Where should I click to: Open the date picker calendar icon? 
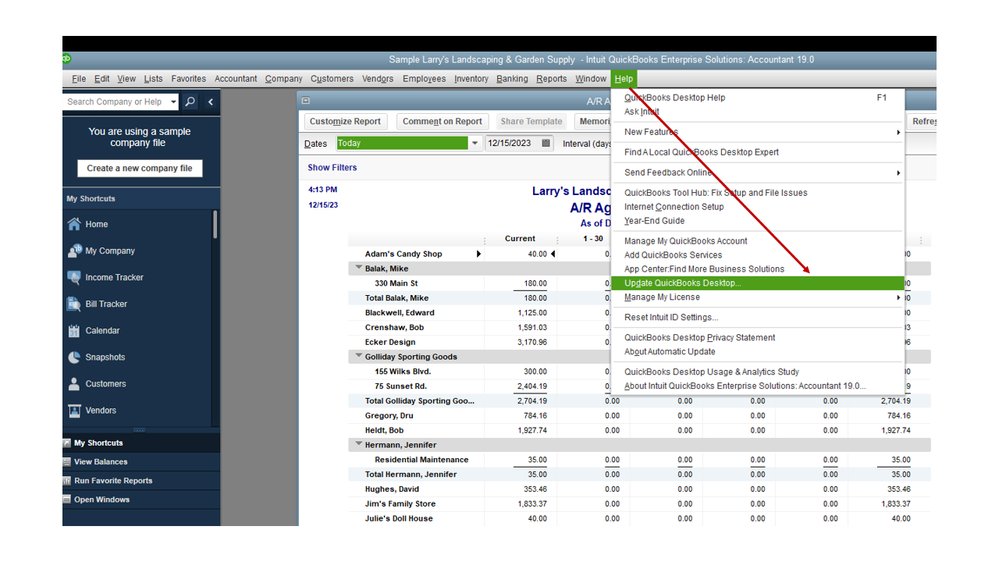[x=546, y=143]
